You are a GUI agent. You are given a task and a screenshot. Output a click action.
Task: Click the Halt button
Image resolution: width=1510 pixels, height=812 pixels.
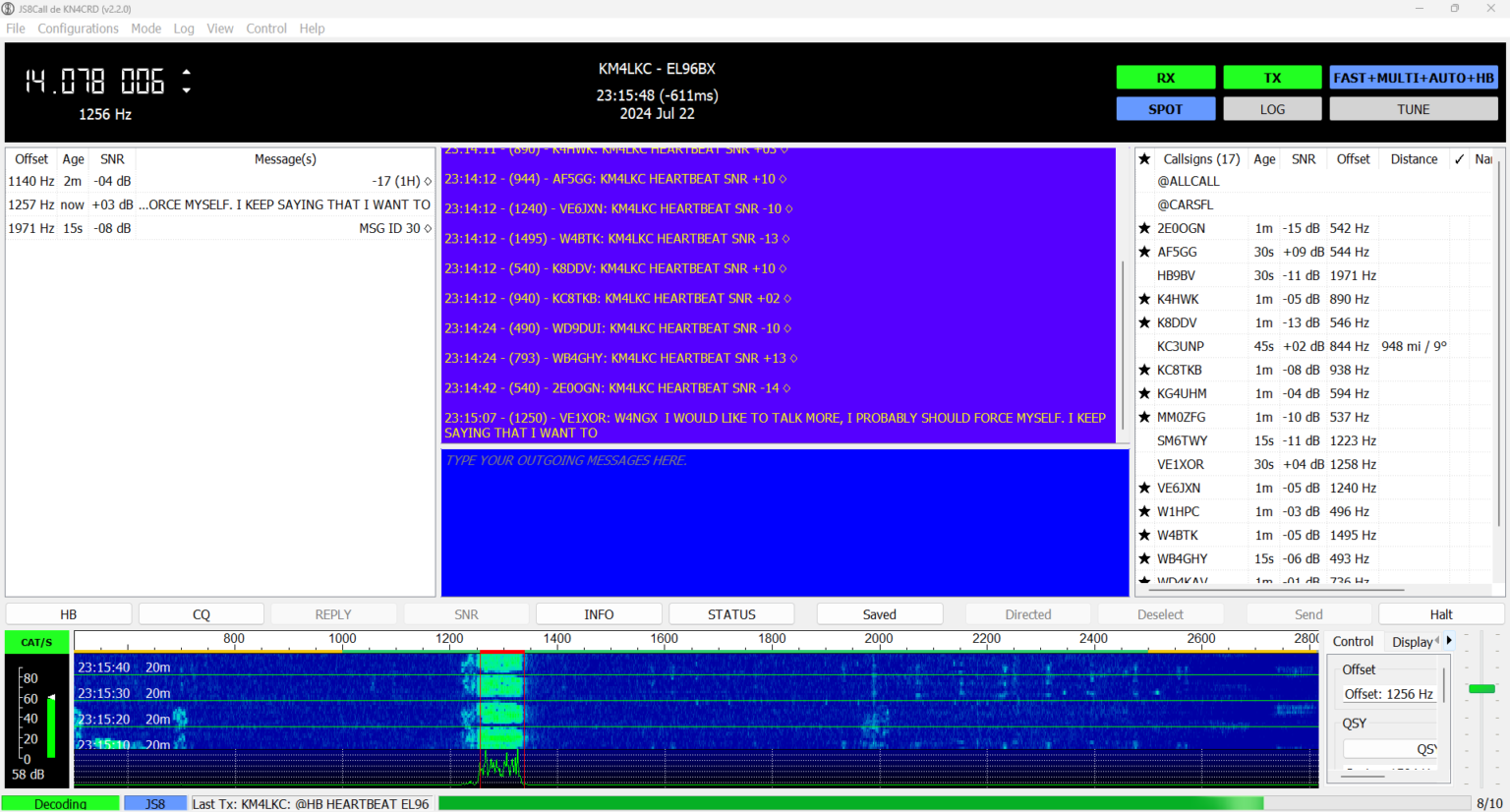tap(1441, 614)
